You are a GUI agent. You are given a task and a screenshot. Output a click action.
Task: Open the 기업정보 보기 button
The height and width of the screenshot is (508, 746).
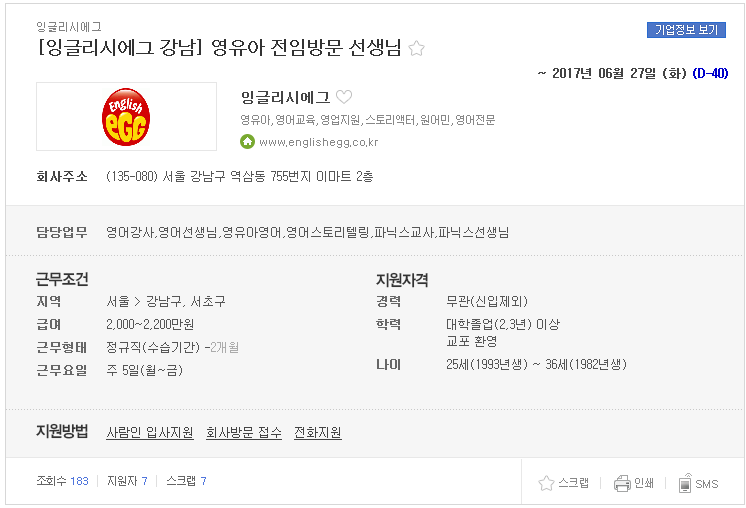click(686, 30)
